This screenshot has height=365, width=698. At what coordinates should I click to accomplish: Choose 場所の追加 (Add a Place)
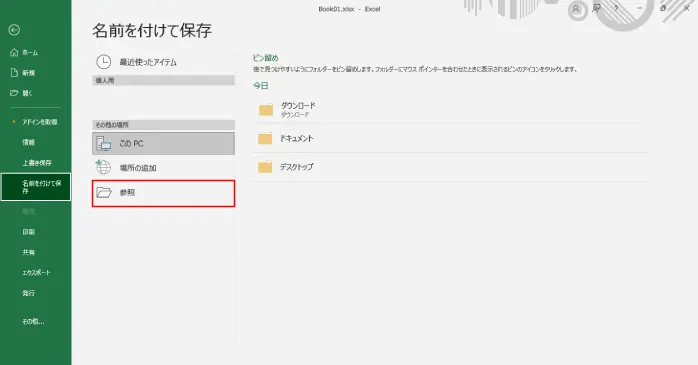point(163,168)
